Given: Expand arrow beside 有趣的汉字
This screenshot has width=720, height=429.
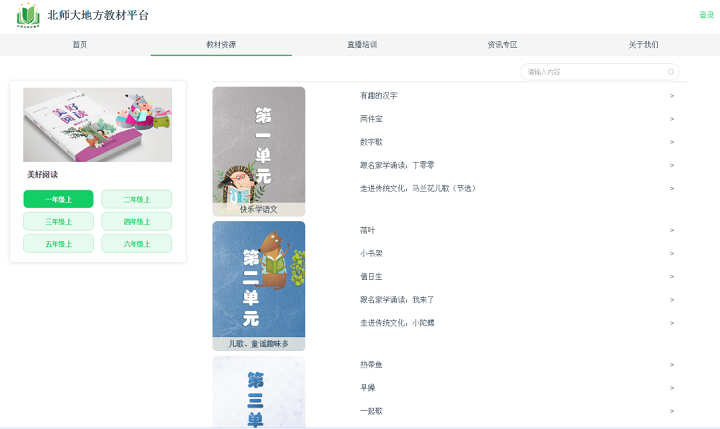Looking at the screenshot, I should click(672, 96).
